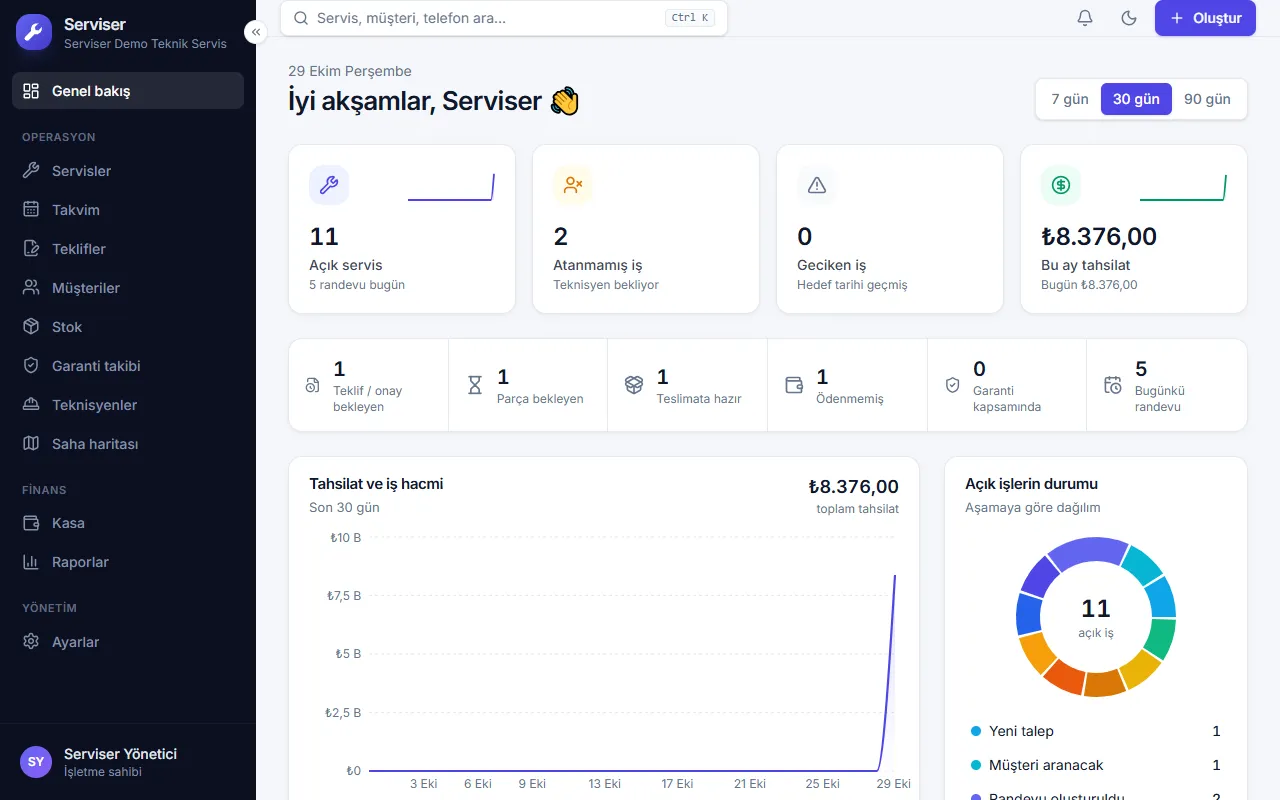Screen dimensions: 1280x800
Task: Click the warning triangle icon on Geciken iş card
Action: pyautogui.click(x=817, y=185)
